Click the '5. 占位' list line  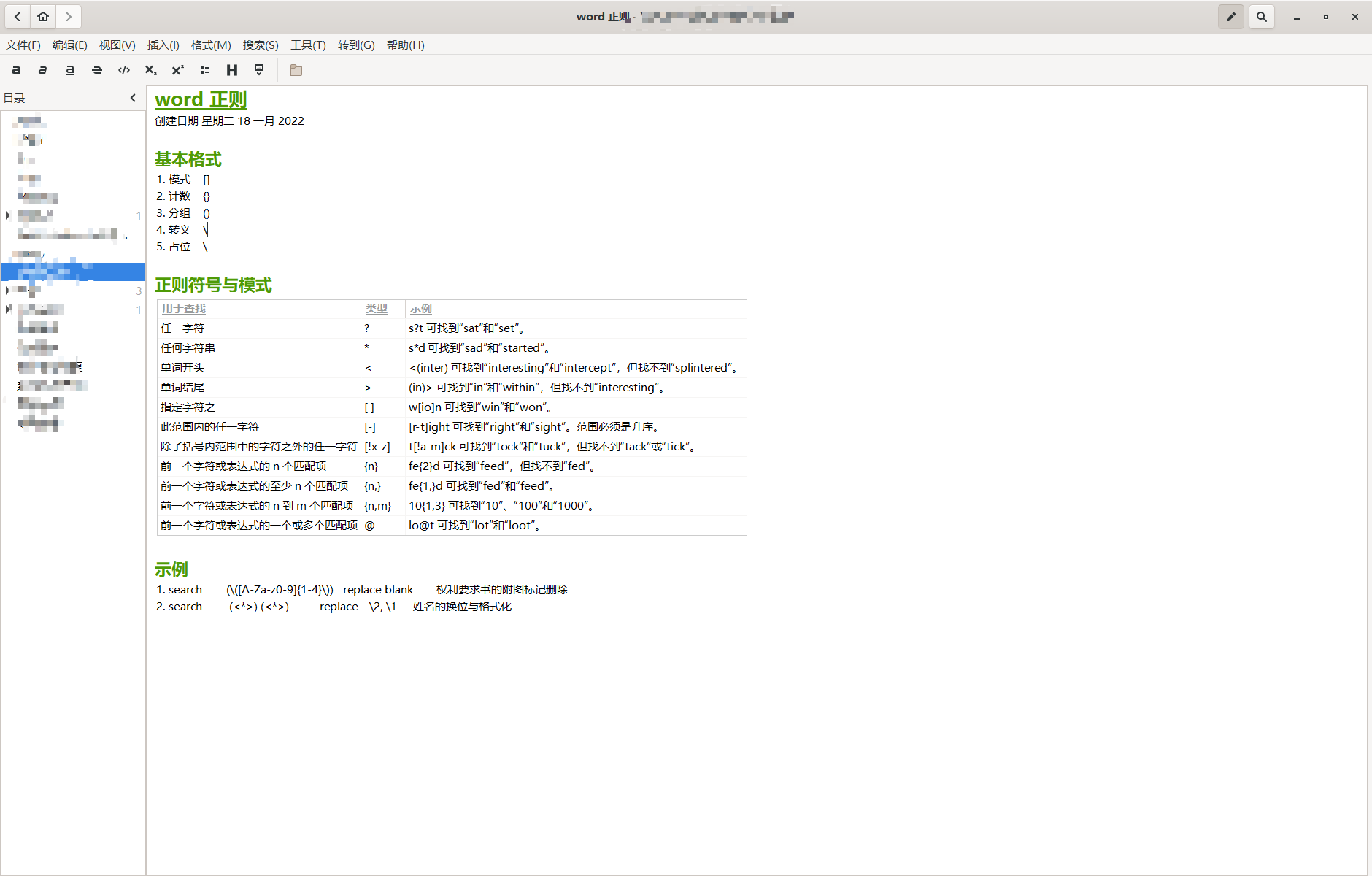point(182,247)
